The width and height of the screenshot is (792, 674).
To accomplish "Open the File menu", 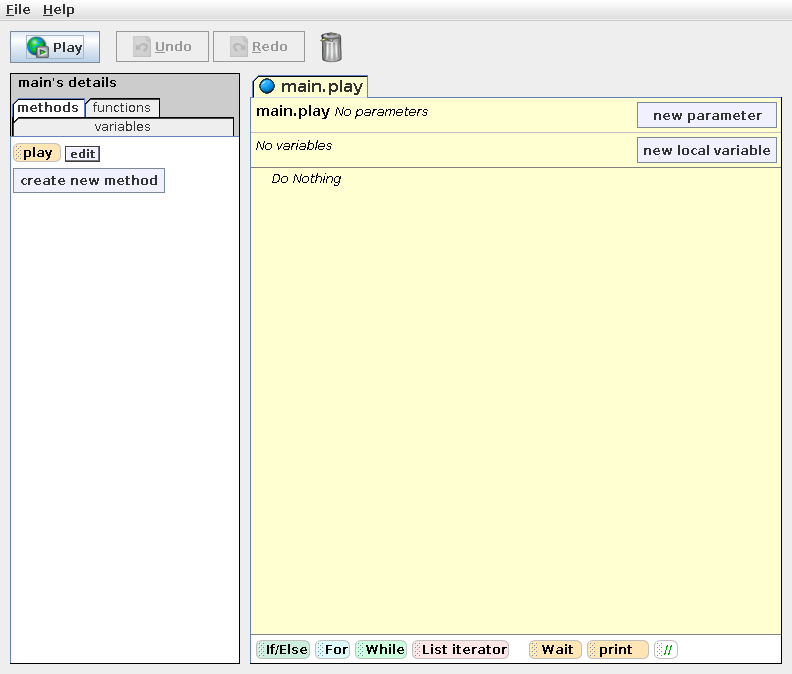I will point(18,9).
